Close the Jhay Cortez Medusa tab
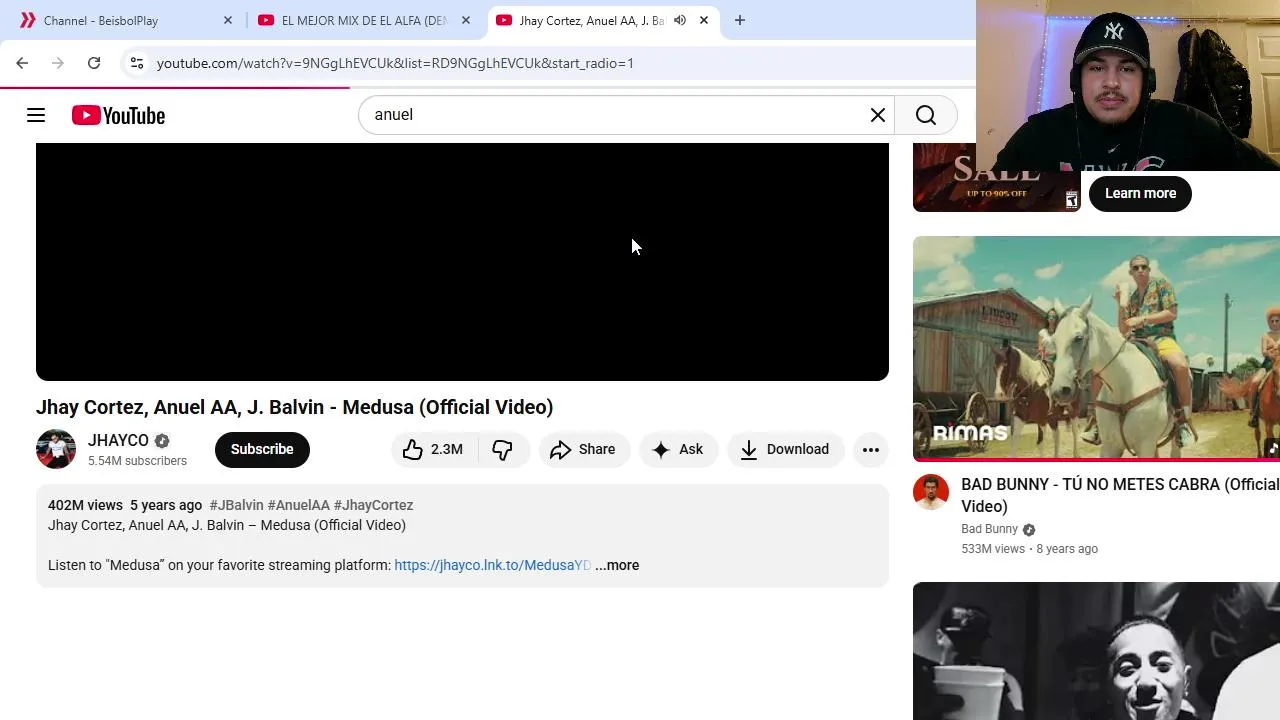The height and width of the screenshot is (720, 1280). [x=704, y=20]
